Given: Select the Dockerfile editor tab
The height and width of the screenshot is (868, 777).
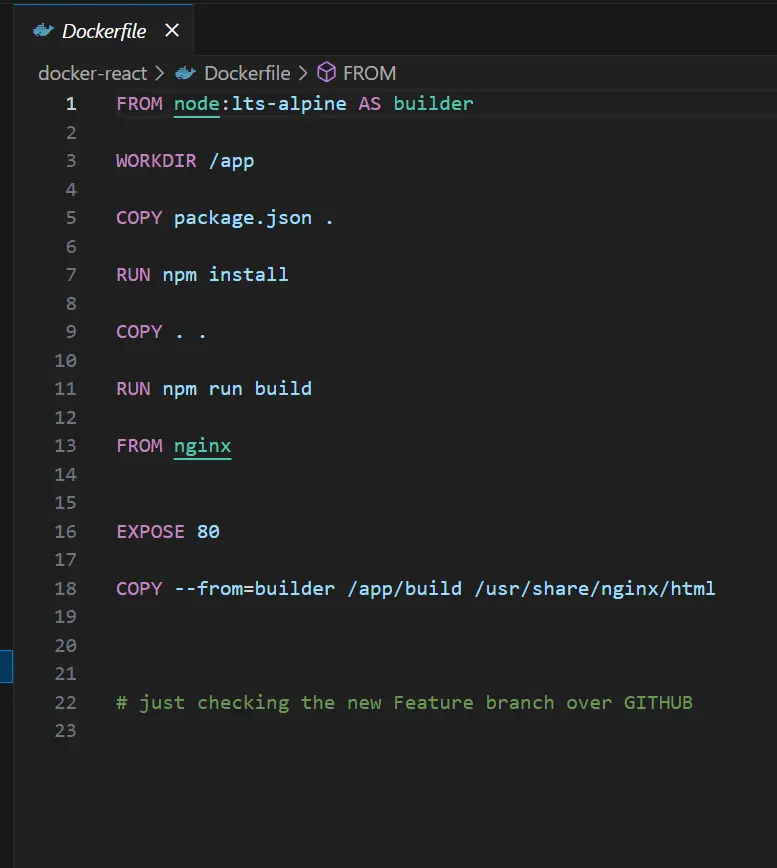Looking at the screenshot, I should coord(103,30).
